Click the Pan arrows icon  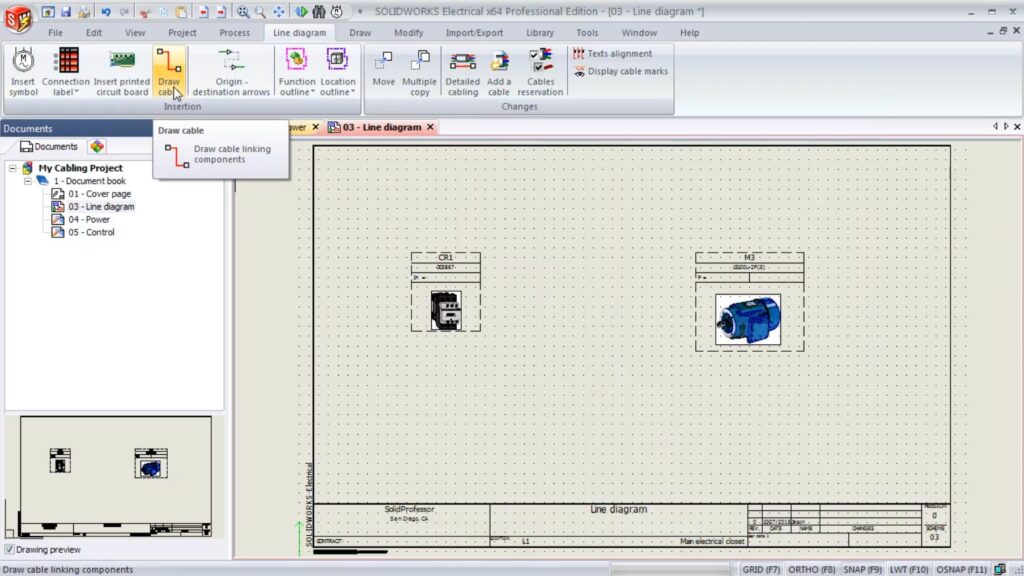279,12
